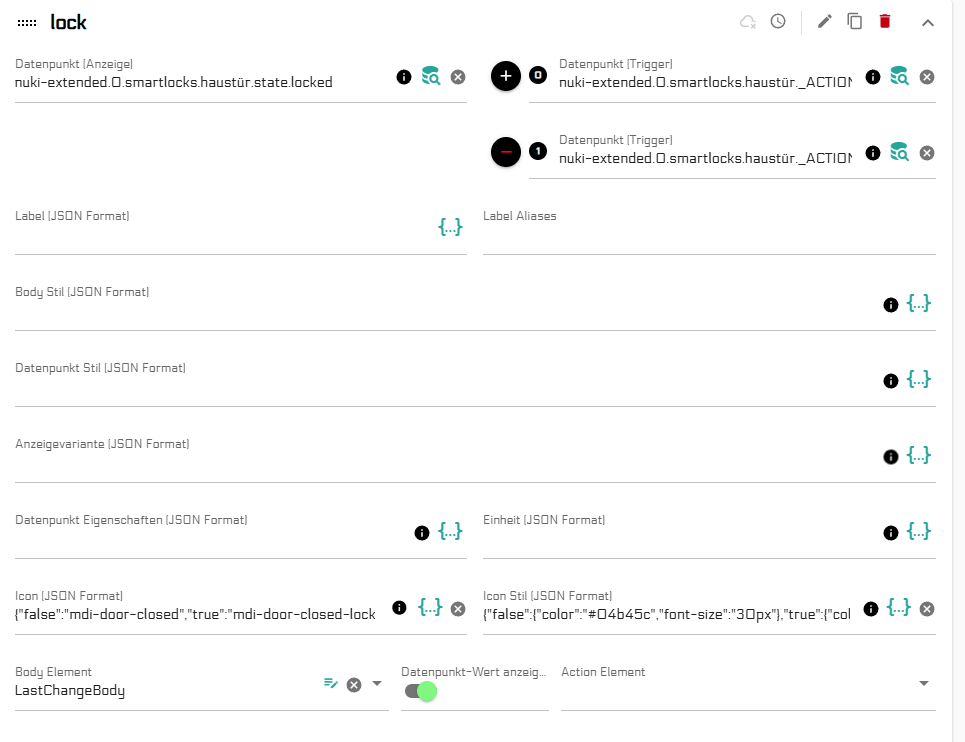
Task: Click the pencil edit icon
Action: (824, 21)
